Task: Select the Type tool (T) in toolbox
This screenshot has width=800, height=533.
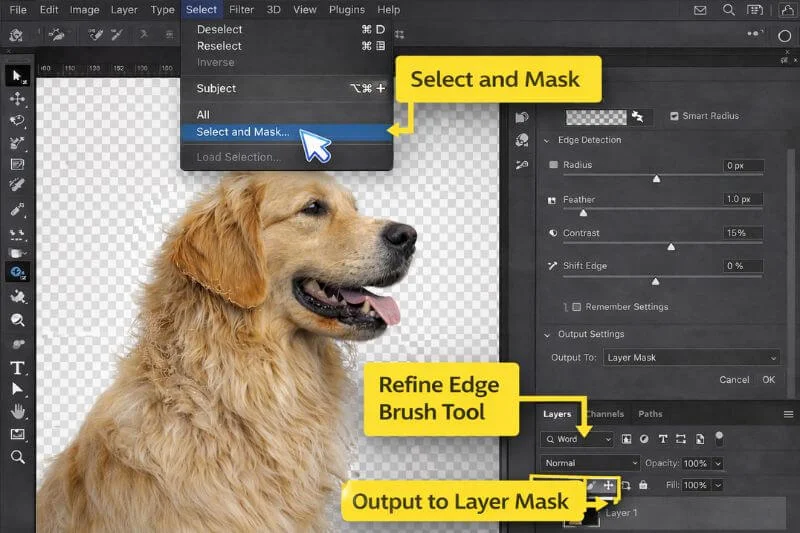Action: tap(17, 368)
